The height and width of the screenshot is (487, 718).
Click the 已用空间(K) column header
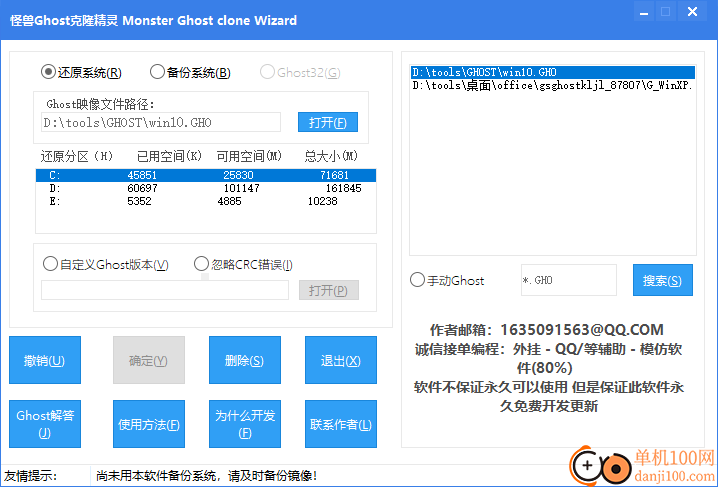coord(169,157)
